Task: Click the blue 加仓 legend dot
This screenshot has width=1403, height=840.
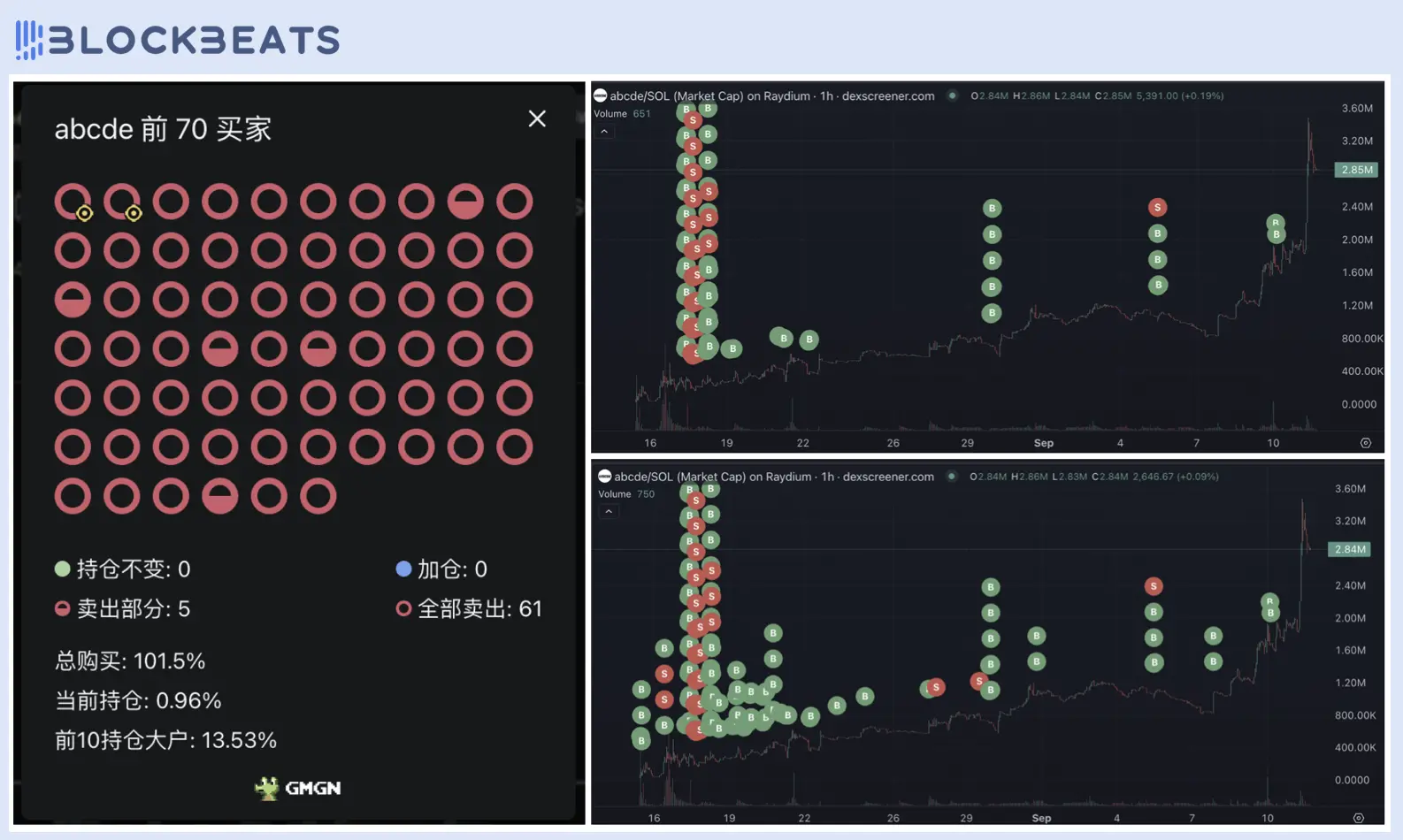Action: pos(403,569)
